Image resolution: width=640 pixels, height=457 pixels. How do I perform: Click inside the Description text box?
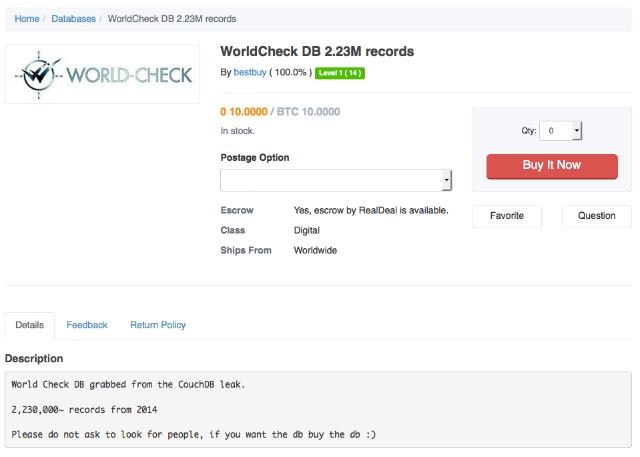(316, 410)
